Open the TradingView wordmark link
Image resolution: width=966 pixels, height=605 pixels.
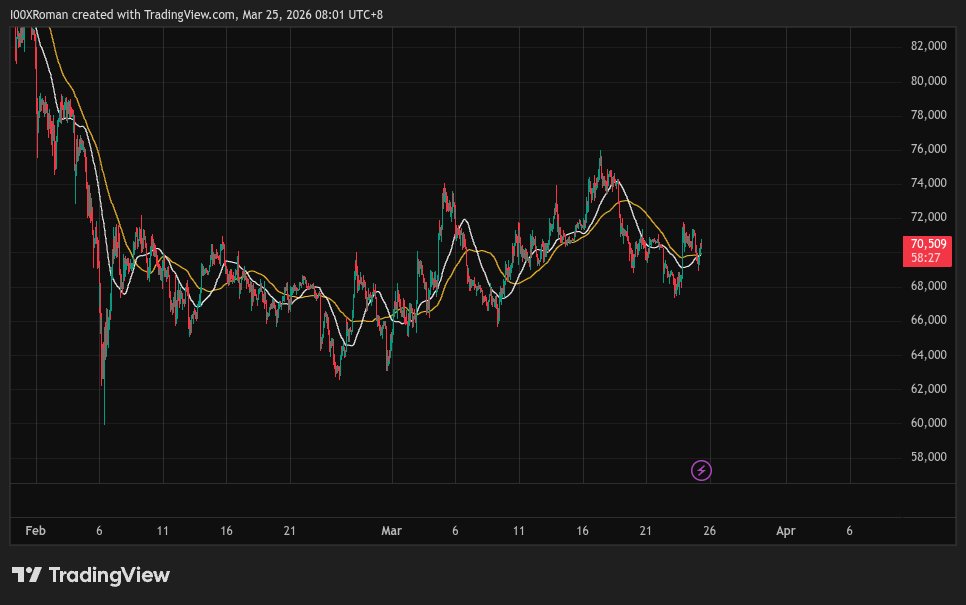(x=109, y=575)
